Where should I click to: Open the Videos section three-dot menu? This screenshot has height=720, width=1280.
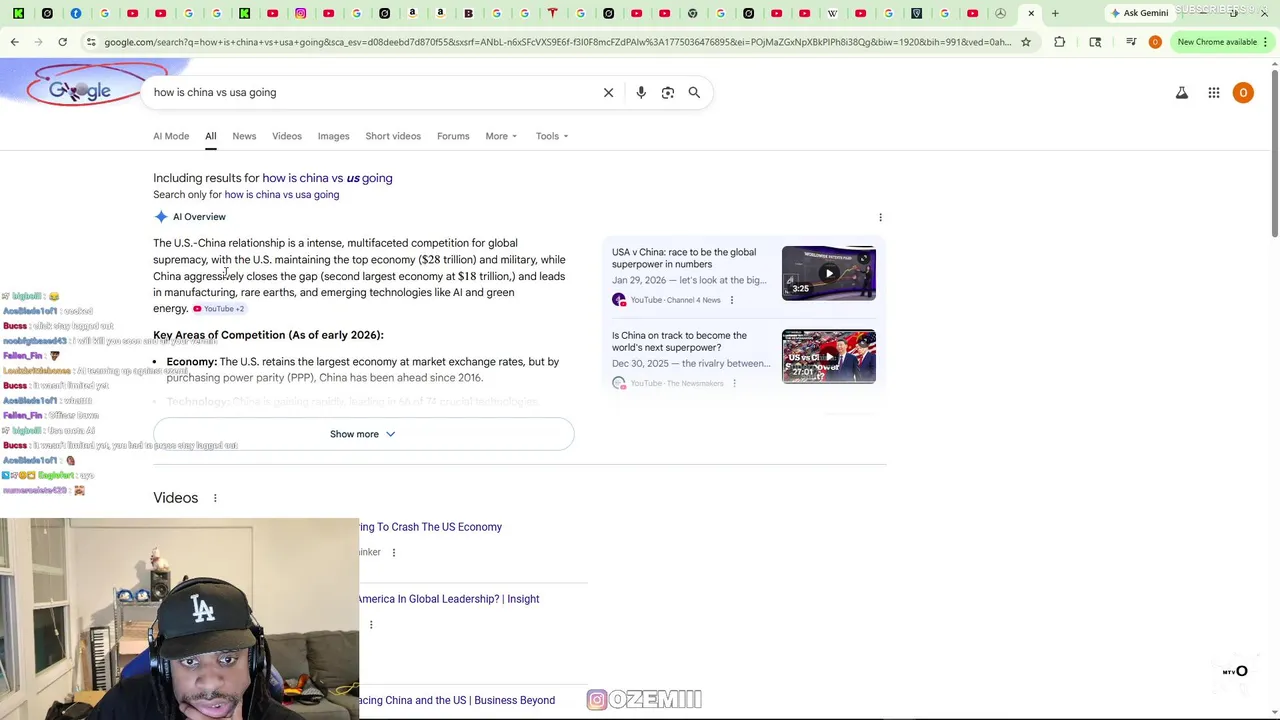click(x=215, y=498)
